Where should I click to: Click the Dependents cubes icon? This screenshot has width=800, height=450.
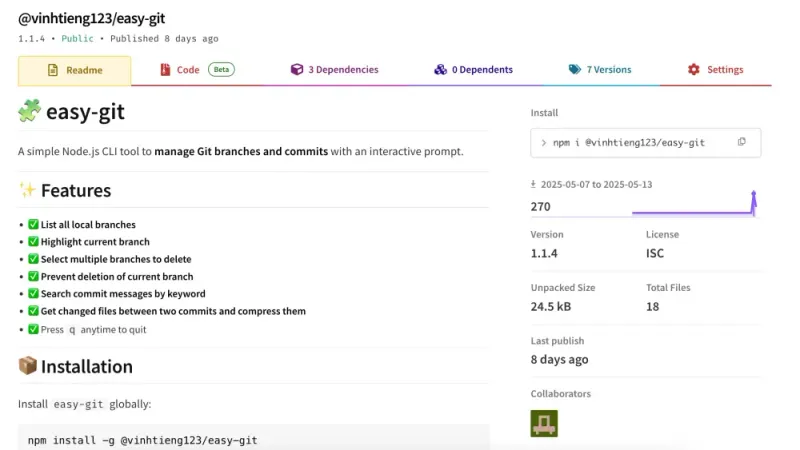[x=440, y=69]
